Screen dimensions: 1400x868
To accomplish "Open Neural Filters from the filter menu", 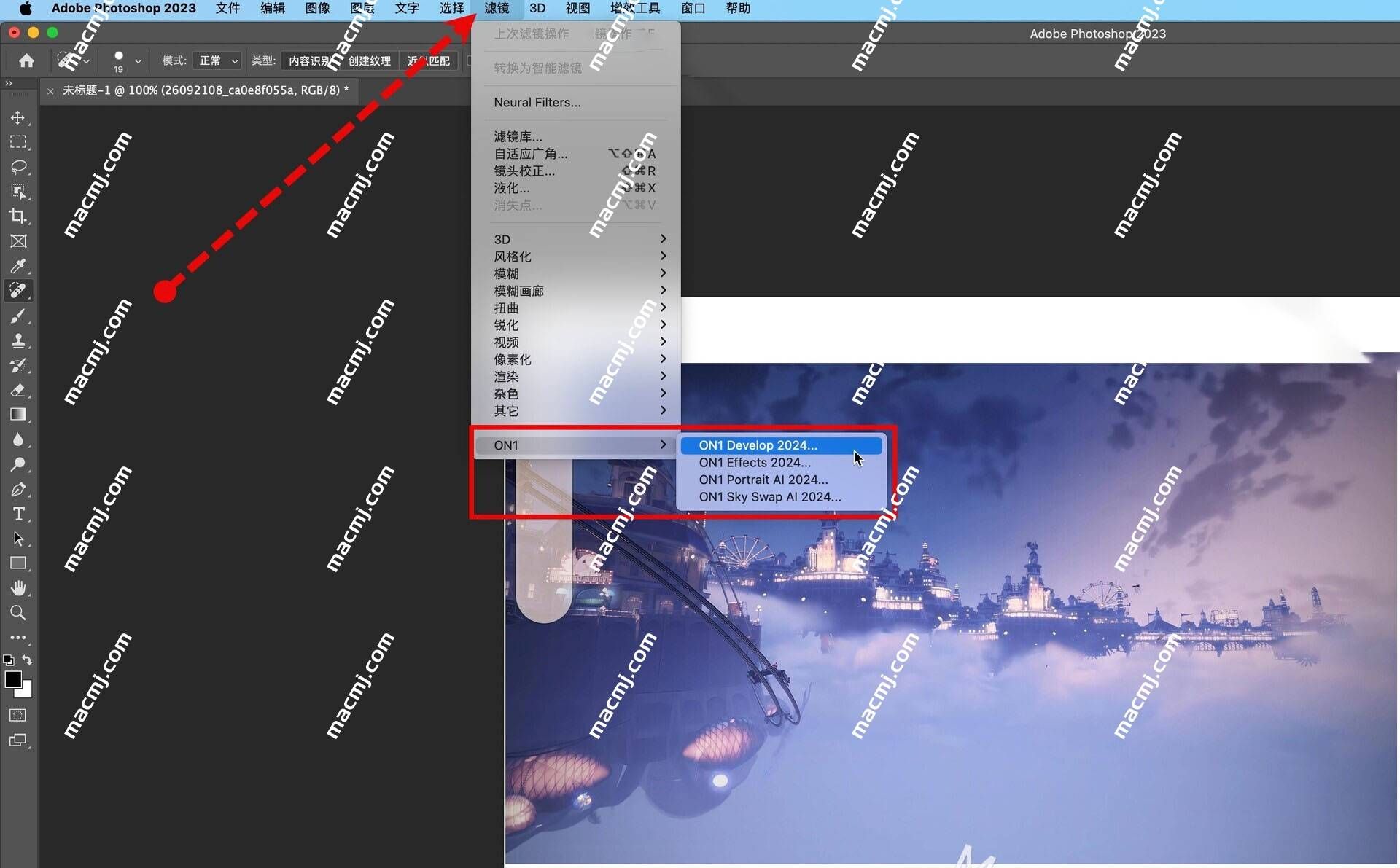I will point(576,103).
